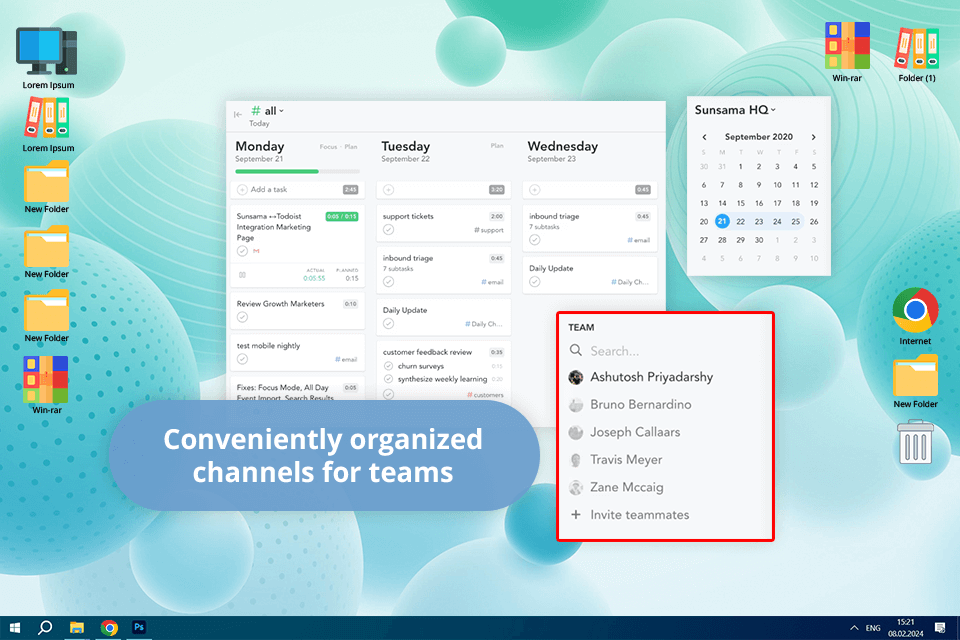Mark Sunsama Todoist Integration task complete
The height and width of the screenshot is (640, 960).
coord(242,251)
